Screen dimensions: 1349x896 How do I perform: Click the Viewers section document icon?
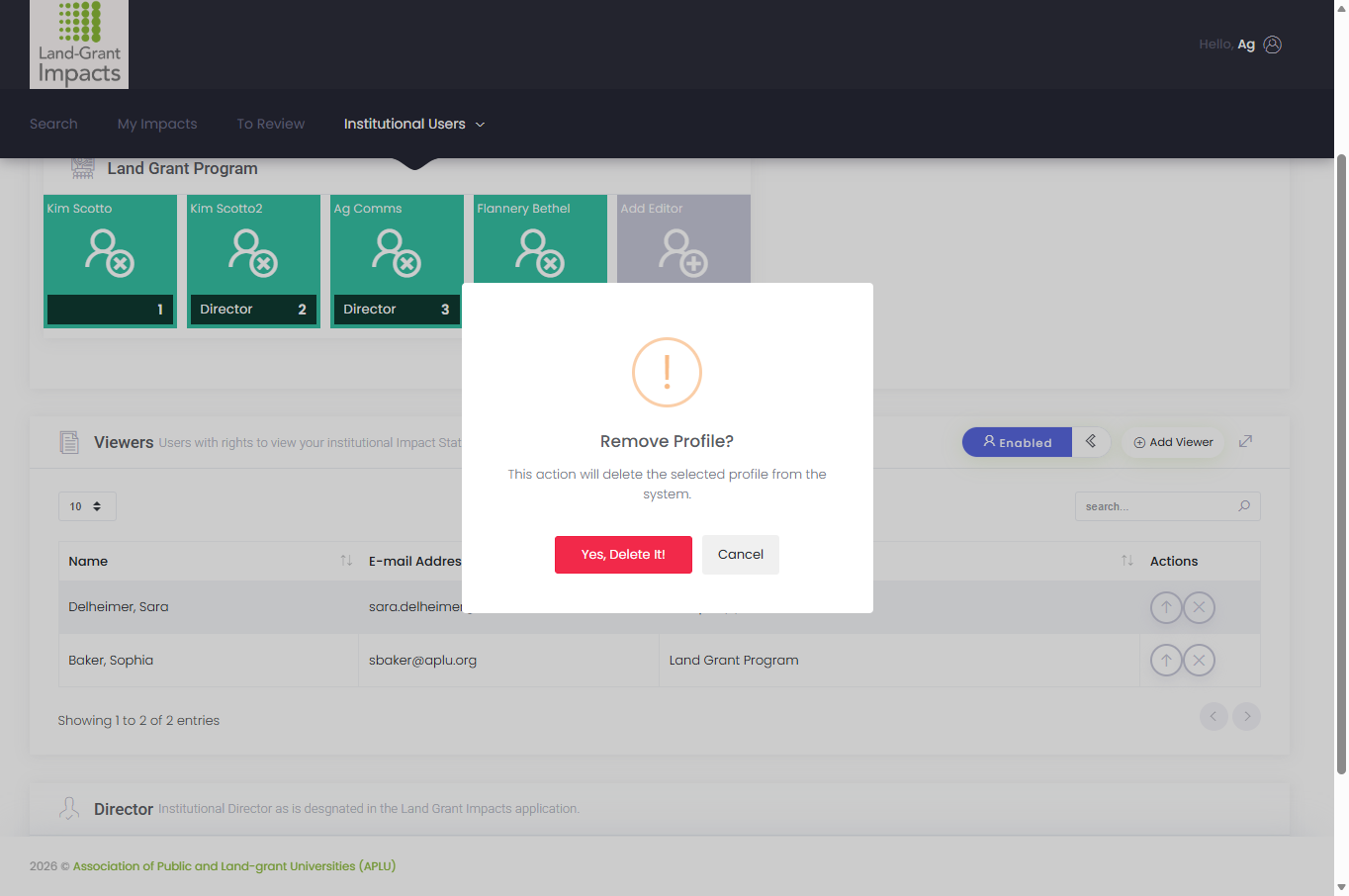(x=69, y=442)
